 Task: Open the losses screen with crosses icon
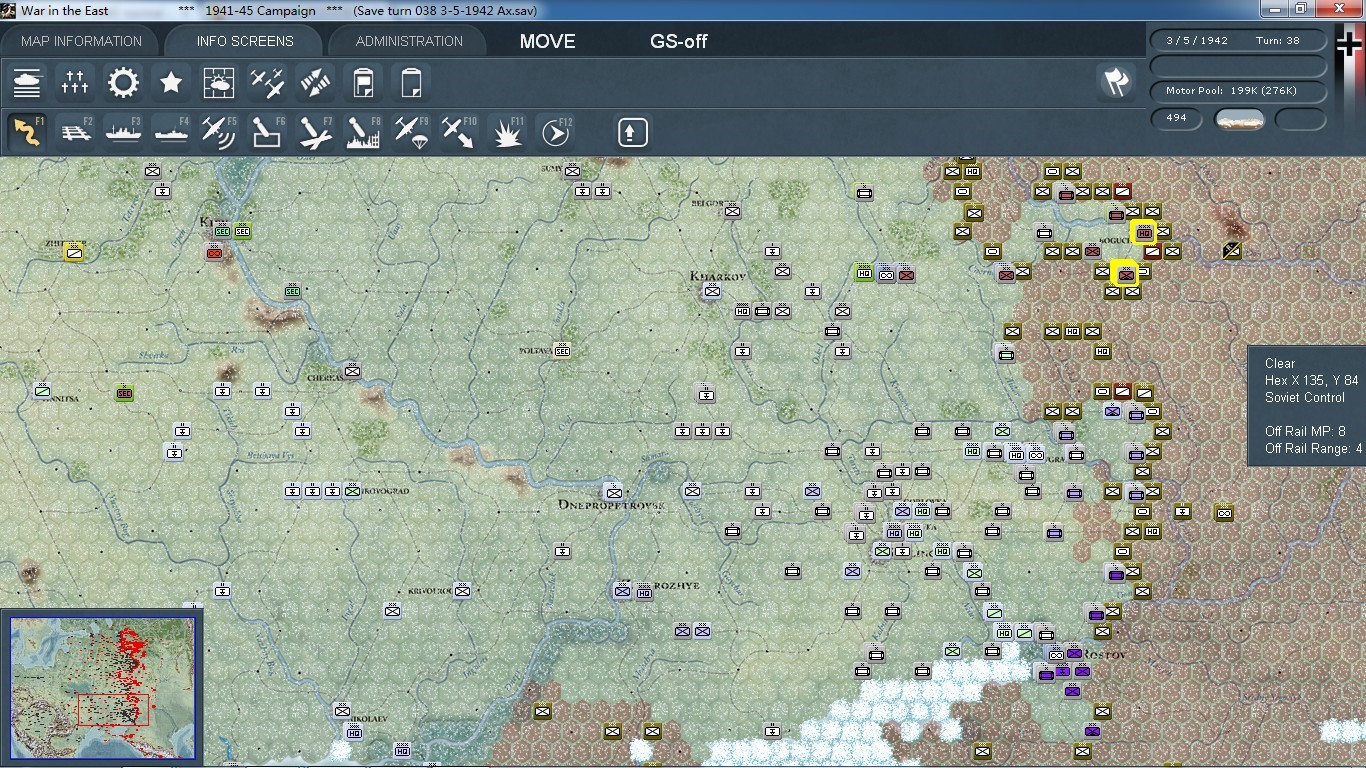point(75,83)
